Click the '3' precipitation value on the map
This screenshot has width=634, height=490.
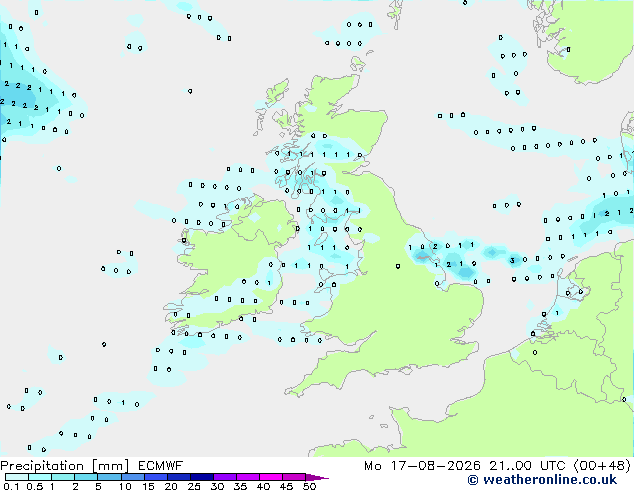513,260
